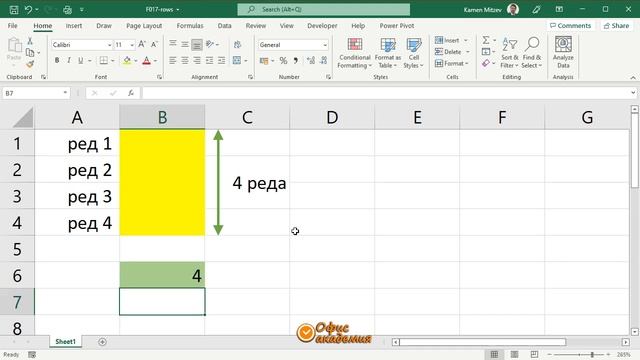
Task: Click the Undo arrow icon
Action: pyautogui.click(x=28, y=9)
